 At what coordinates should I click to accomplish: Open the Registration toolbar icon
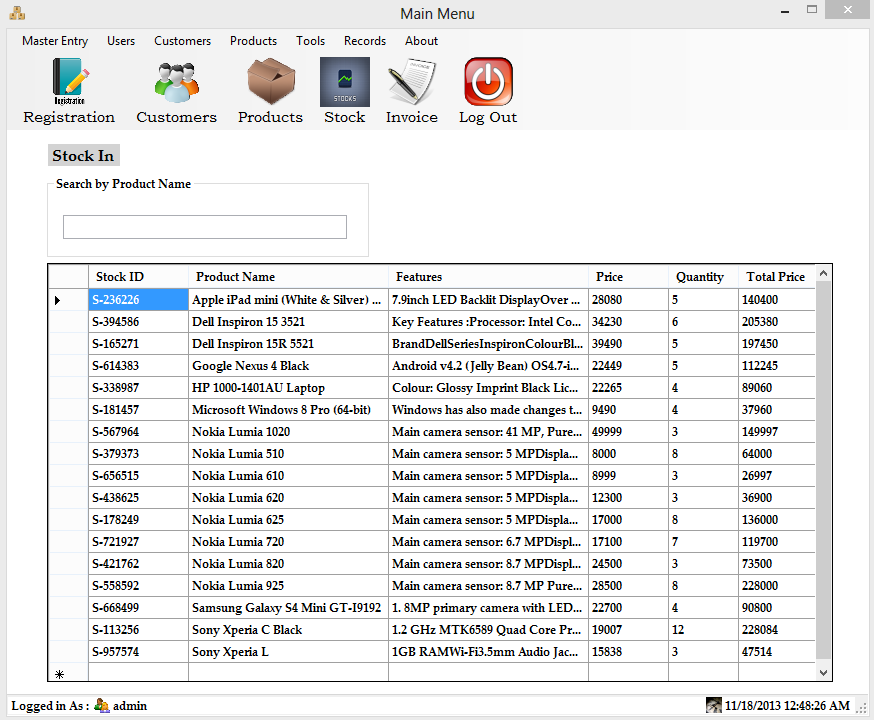[69, 82]
